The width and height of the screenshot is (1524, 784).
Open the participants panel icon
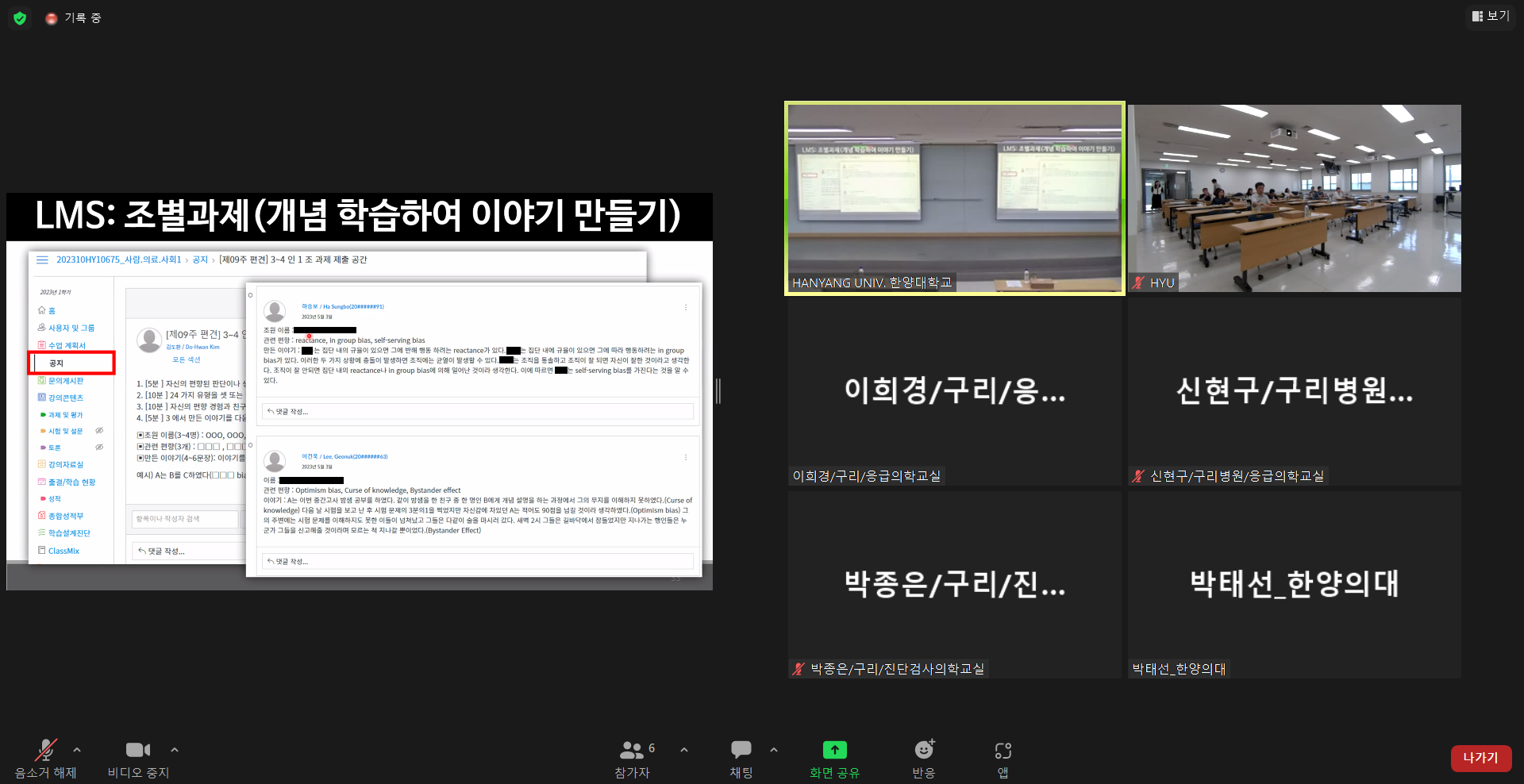pyautogui.click(x=632, y=750)
